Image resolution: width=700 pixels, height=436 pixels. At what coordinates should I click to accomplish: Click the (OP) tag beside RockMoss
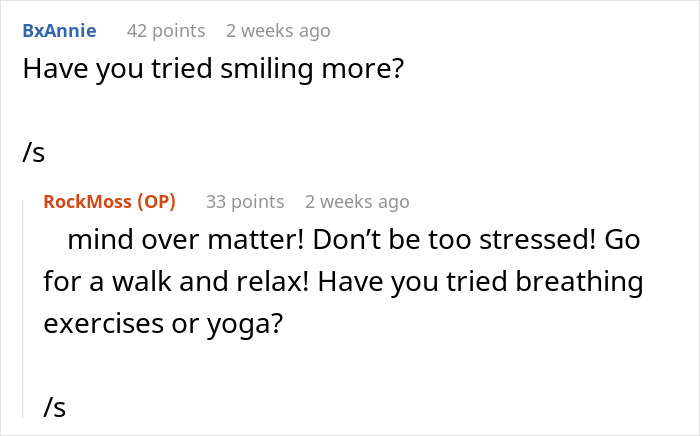pos(156,202)
